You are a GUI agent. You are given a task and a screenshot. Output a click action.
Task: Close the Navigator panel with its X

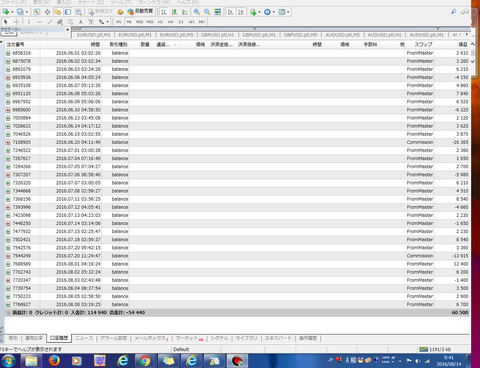(x=67, y=30)
